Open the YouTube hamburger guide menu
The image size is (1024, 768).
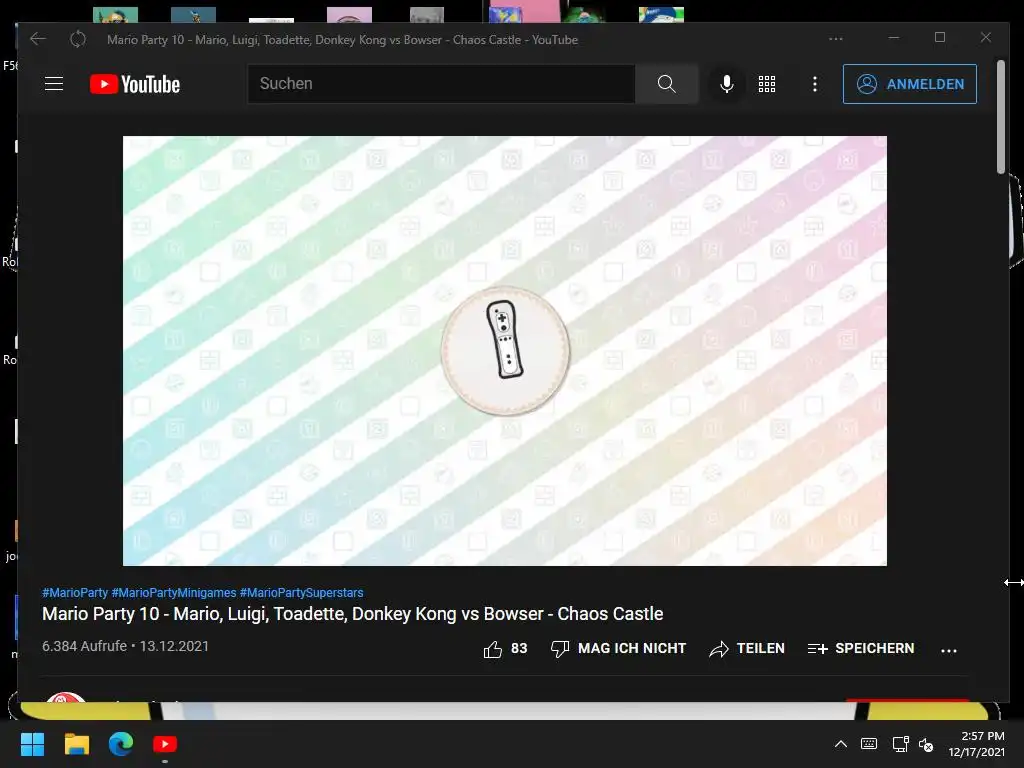pyautogui.click(x=54, y=84)
